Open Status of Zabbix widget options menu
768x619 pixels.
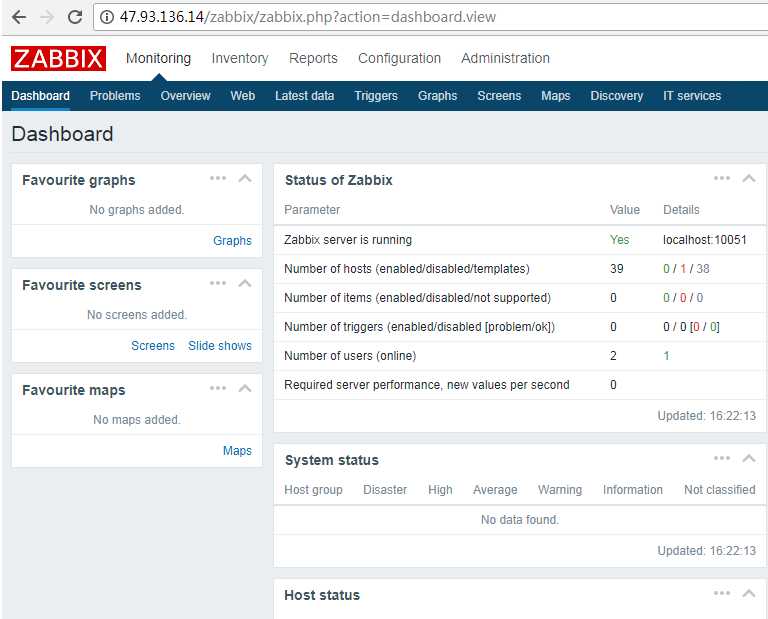coord(722,178)
